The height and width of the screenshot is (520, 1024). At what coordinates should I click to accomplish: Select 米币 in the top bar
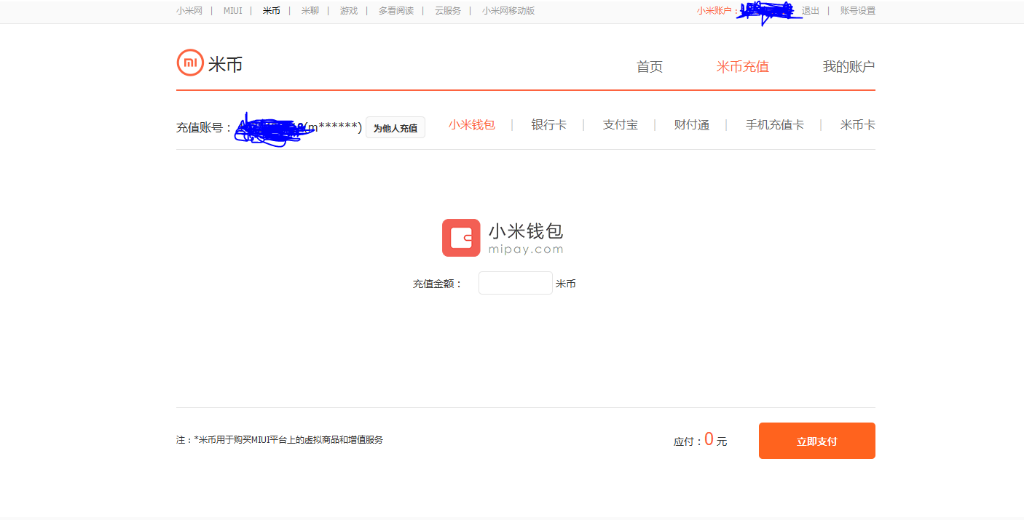point(271,11)
